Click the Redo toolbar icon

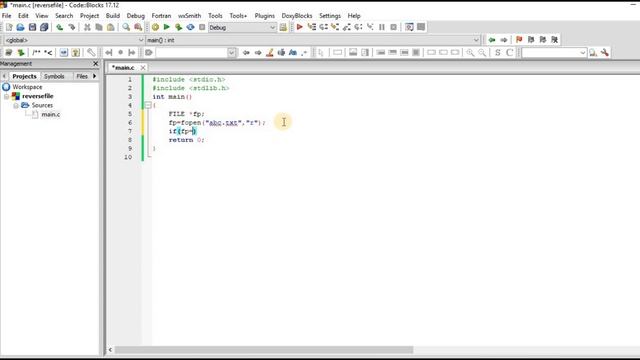71,27
